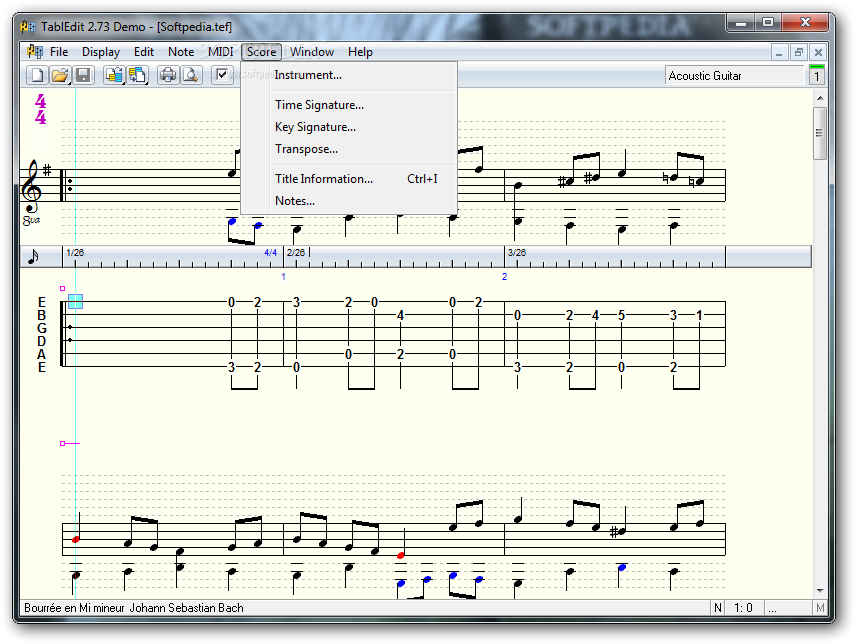Select the cyan cursor cell in tablature

[x=75, y=301]
